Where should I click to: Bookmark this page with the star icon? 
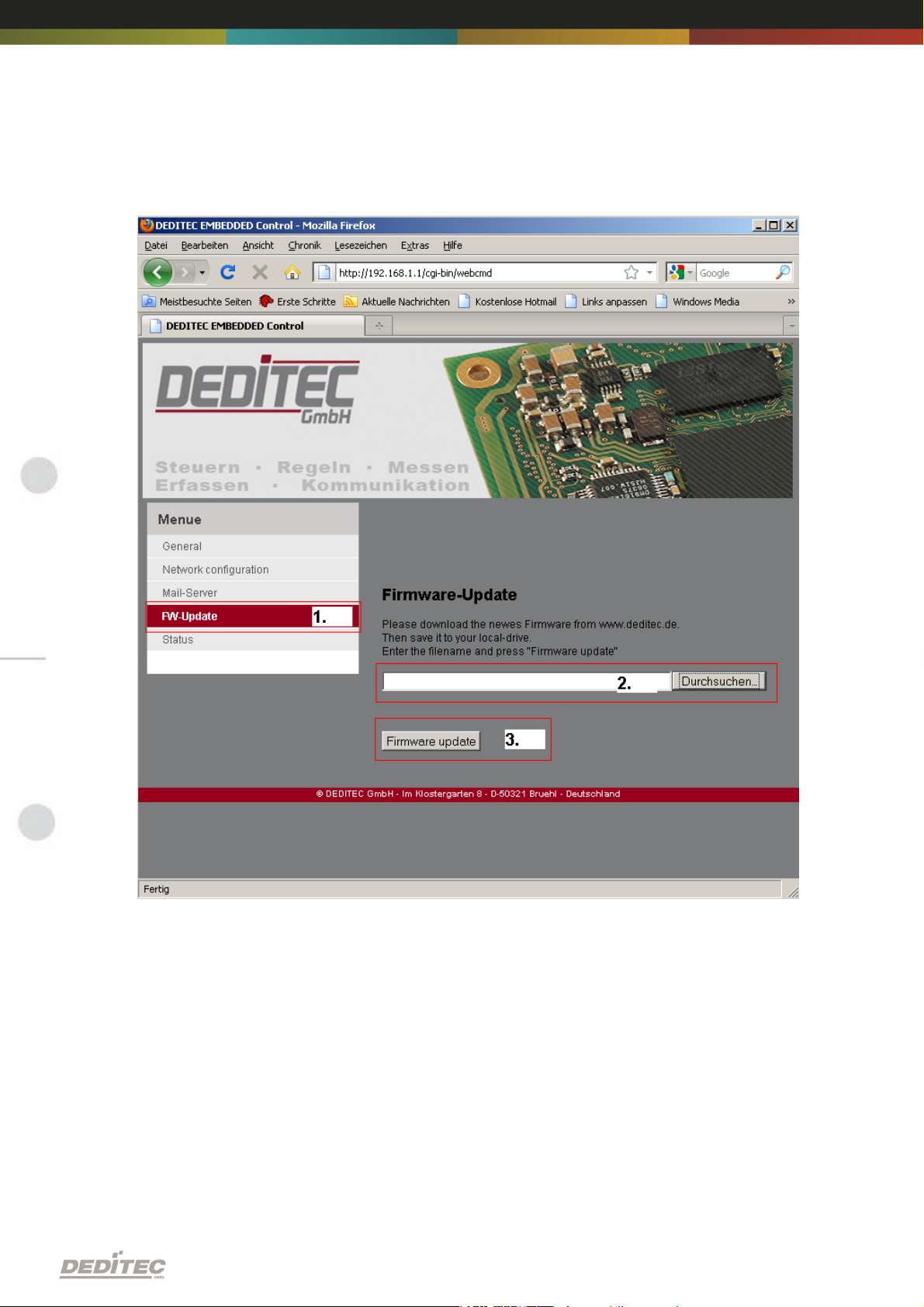632,272
